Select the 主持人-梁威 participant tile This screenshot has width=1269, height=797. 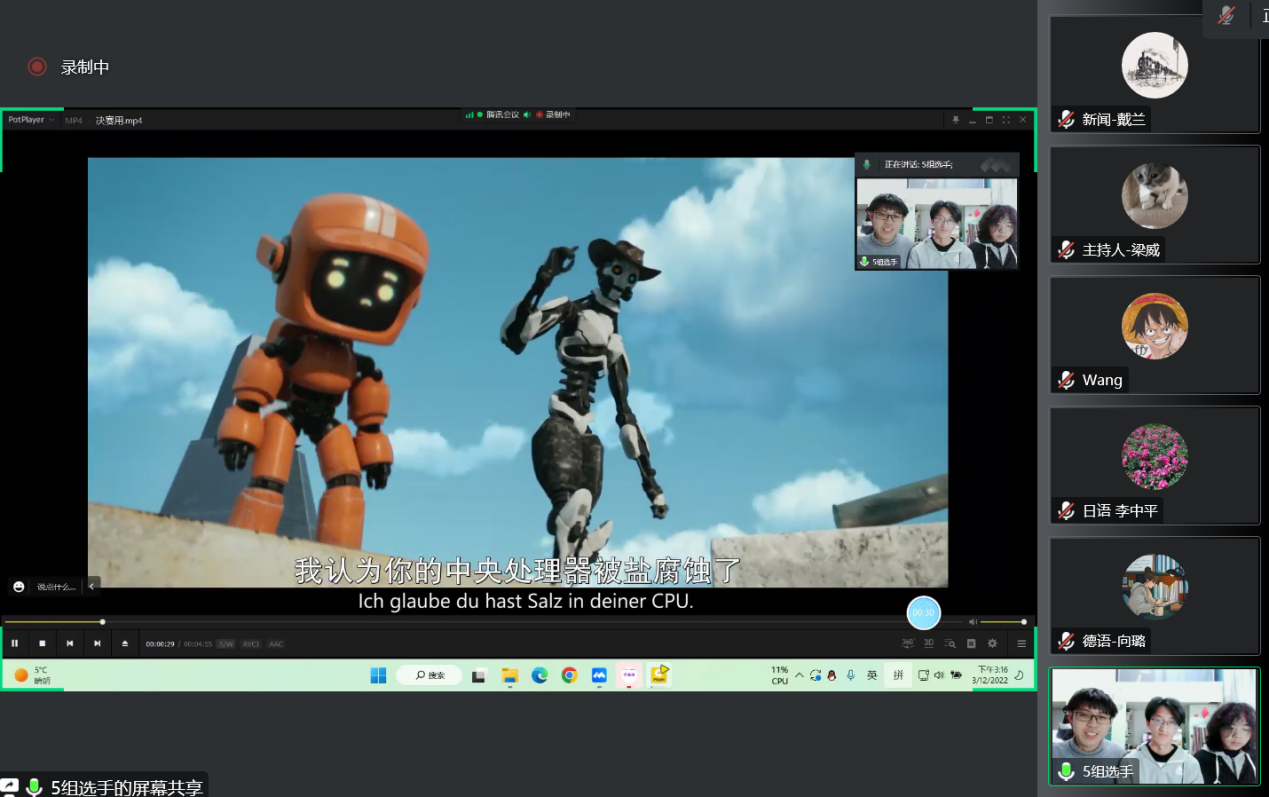click(x=1154, y=205)
